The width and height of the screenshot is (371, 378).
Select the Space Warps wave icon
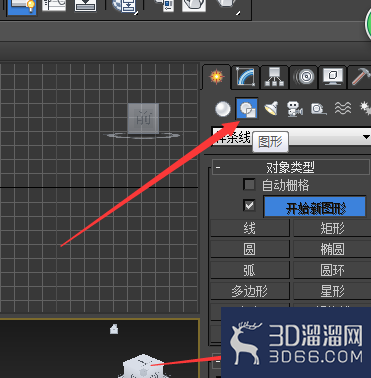coord(342,109)
